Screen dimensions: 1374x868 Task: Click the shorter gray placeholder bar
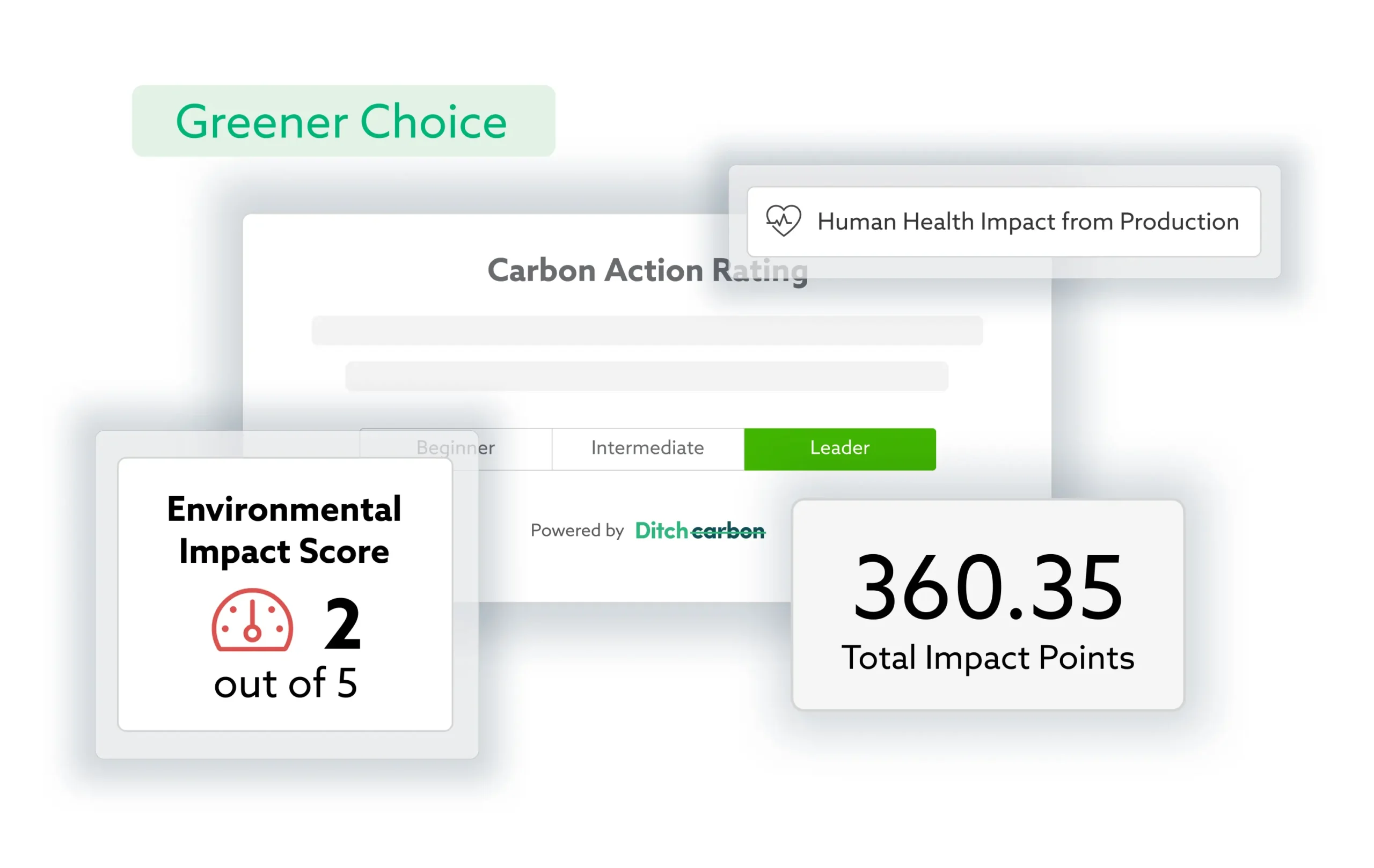pos(647,376)
